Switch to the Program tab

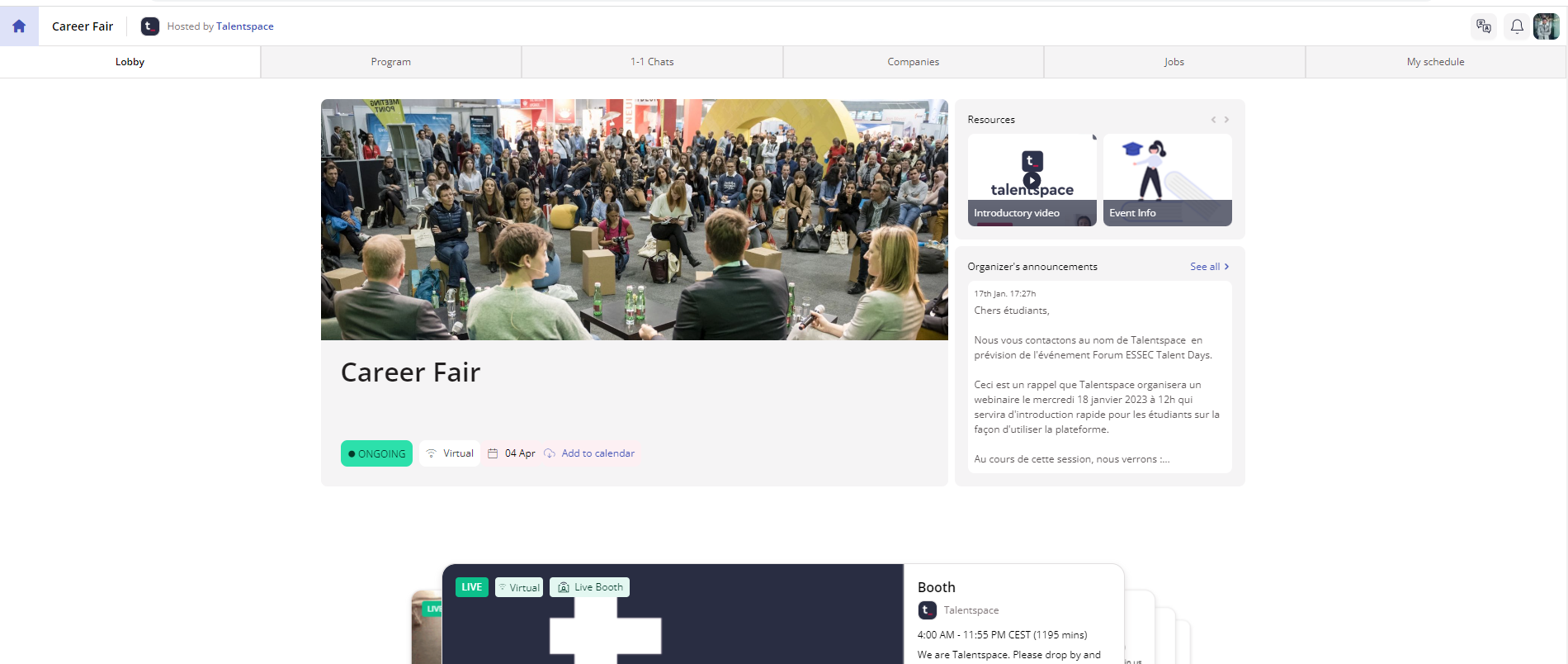point(391,62)
